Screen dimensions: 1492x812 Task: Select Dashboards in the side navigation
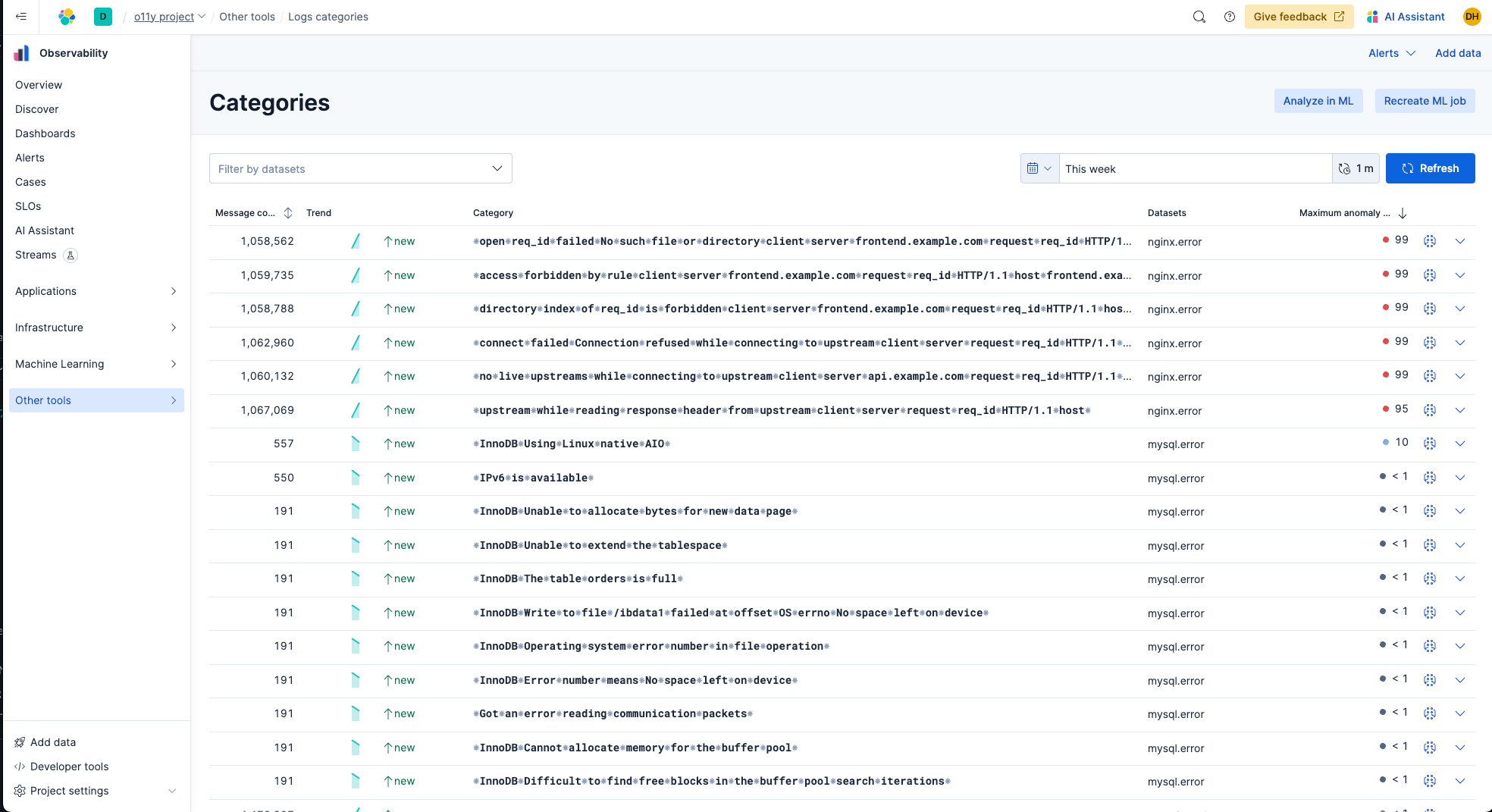click(45, 133)
